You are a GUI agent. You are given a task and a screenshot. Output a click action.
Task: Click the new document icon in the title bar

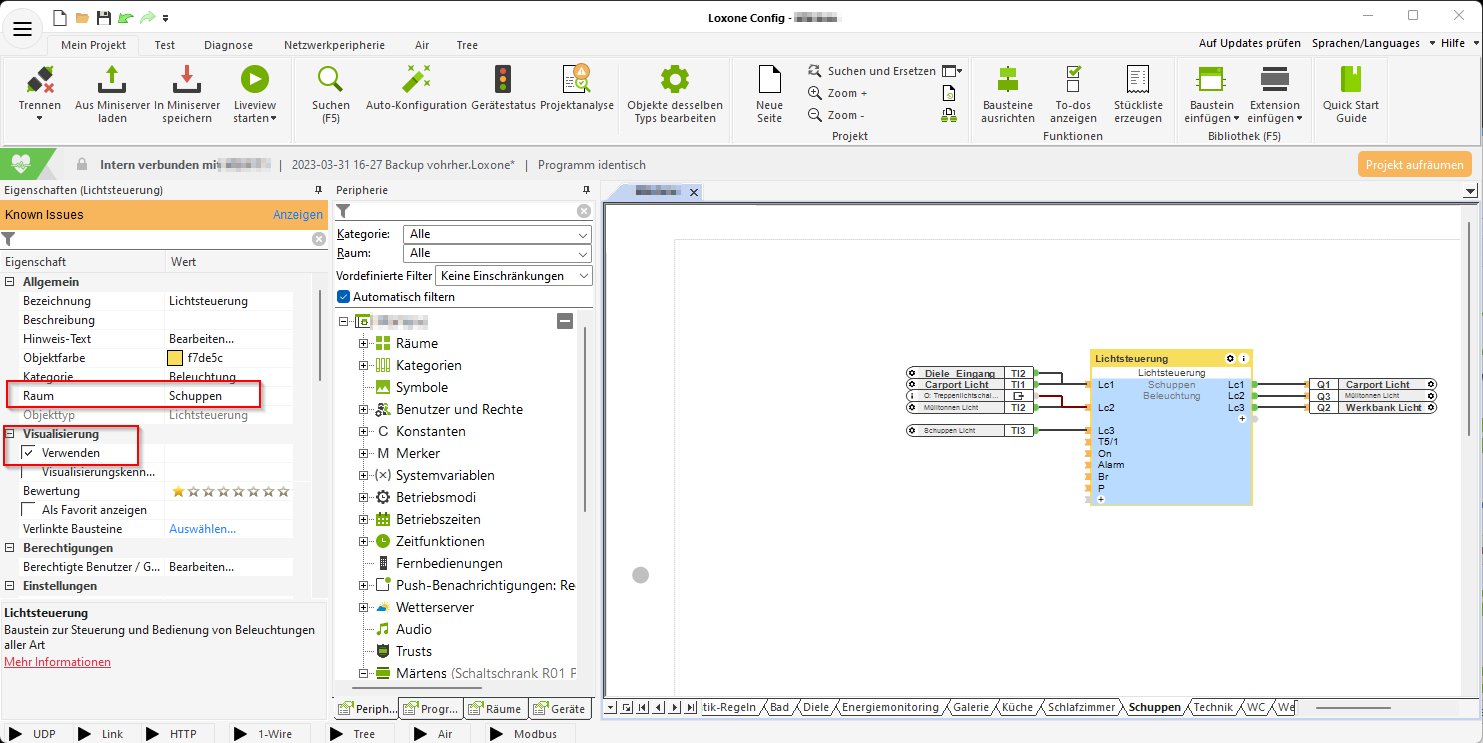(59, 17)
